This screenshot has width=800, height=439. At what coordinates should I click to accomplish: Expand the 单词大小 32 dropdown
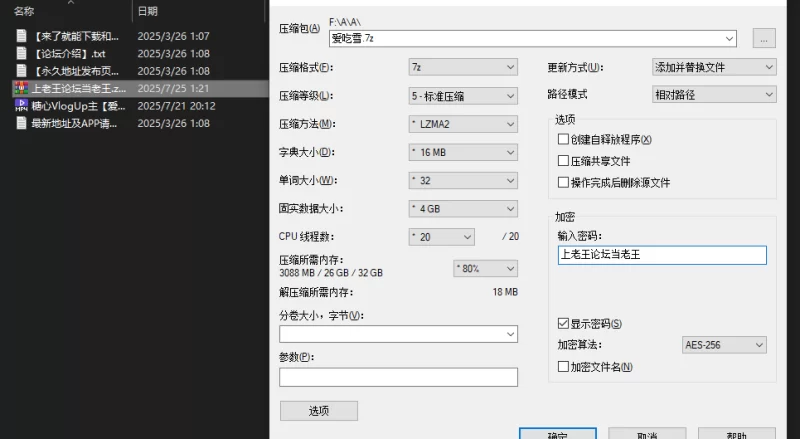pyautogui.click(x=463, y=180)
